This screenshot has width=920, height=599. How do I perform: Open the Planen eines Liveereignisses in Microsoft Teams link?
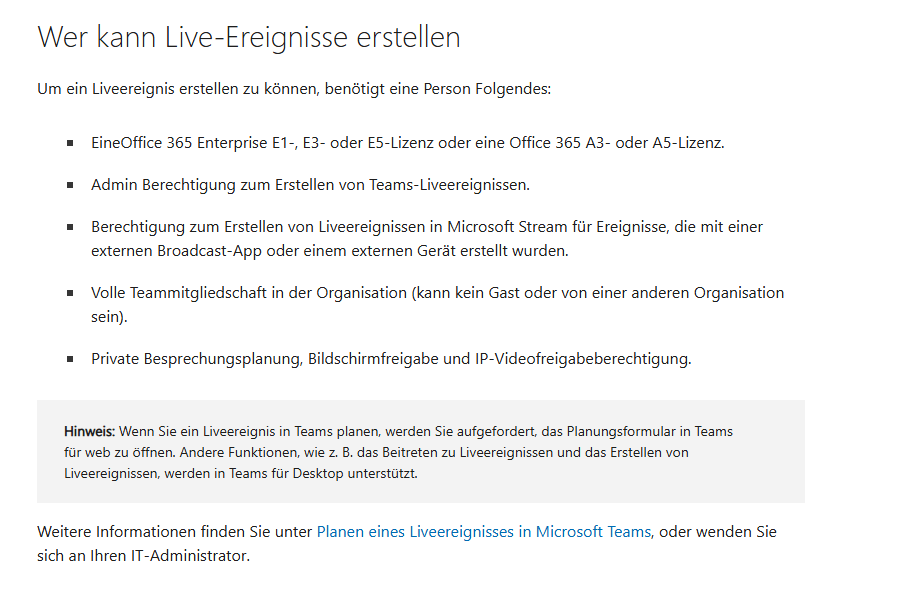(x=483, y=532)
